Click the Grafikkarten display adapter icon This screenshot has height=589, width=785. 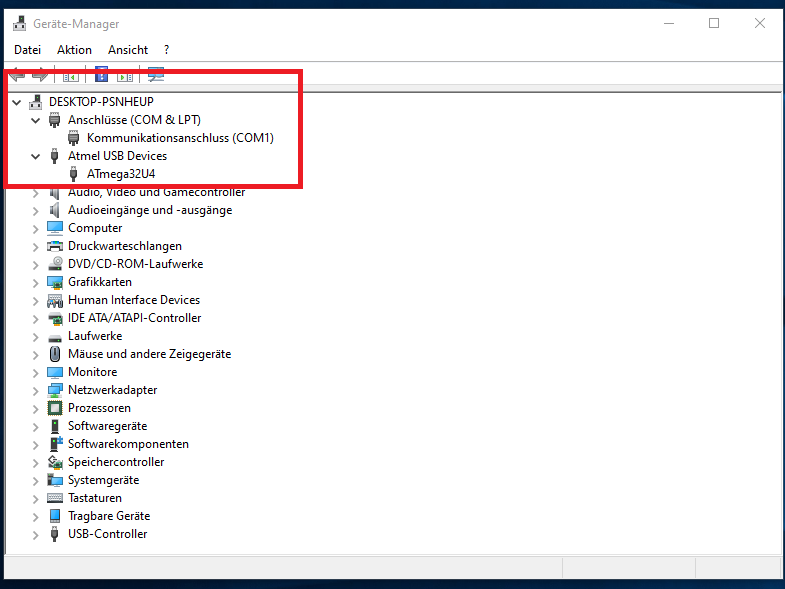(x=55, y=282)
